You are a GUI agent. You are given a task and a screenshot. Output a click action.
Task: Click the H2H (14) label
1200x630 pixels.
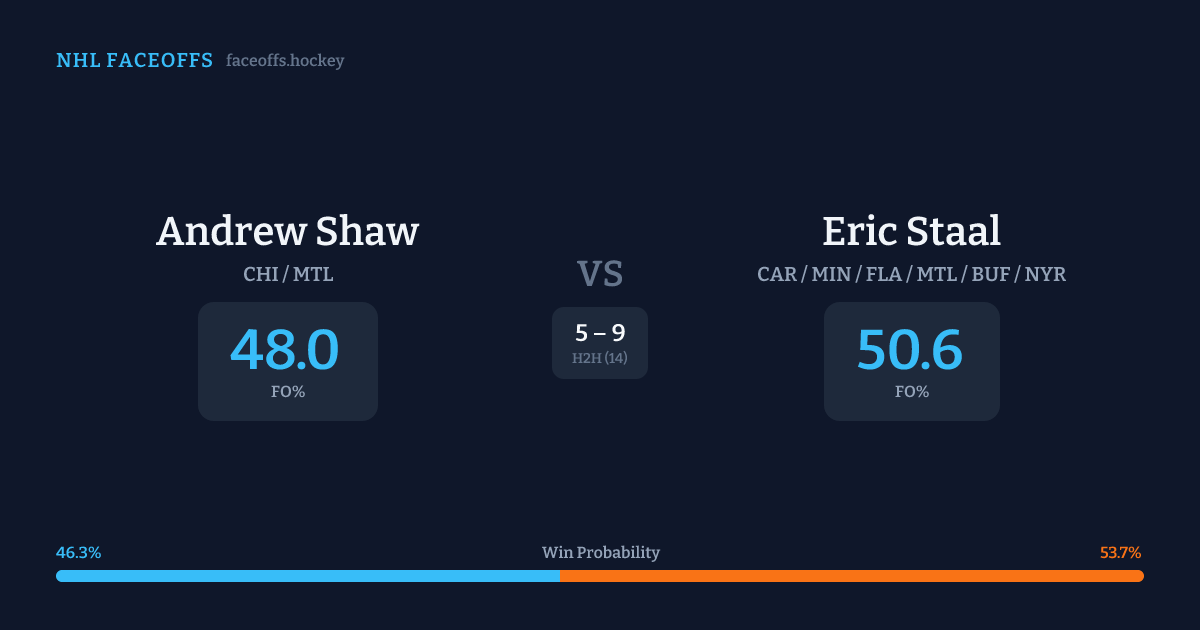pyautogui.click(x=600, y=358)
